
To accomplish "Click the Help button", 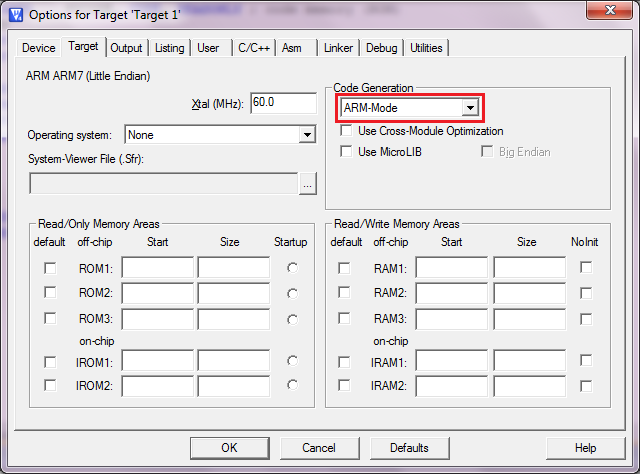I will point(585,448).
